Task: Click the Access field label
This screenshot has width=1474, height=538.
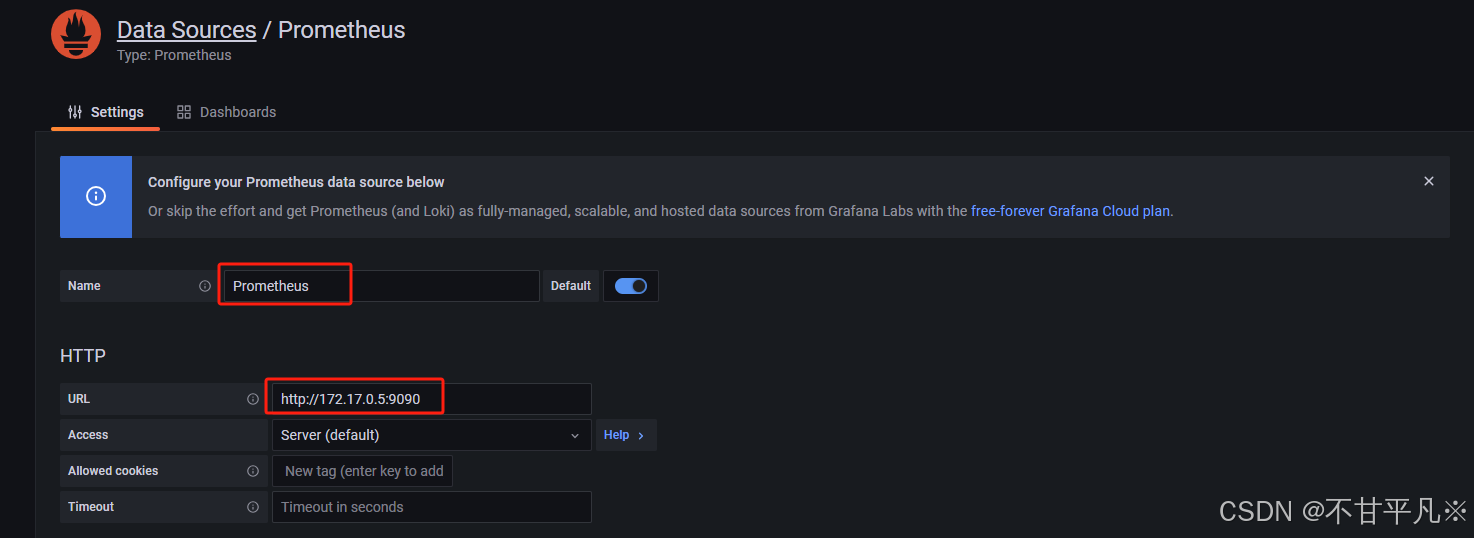Action: [x=88, y=435]
